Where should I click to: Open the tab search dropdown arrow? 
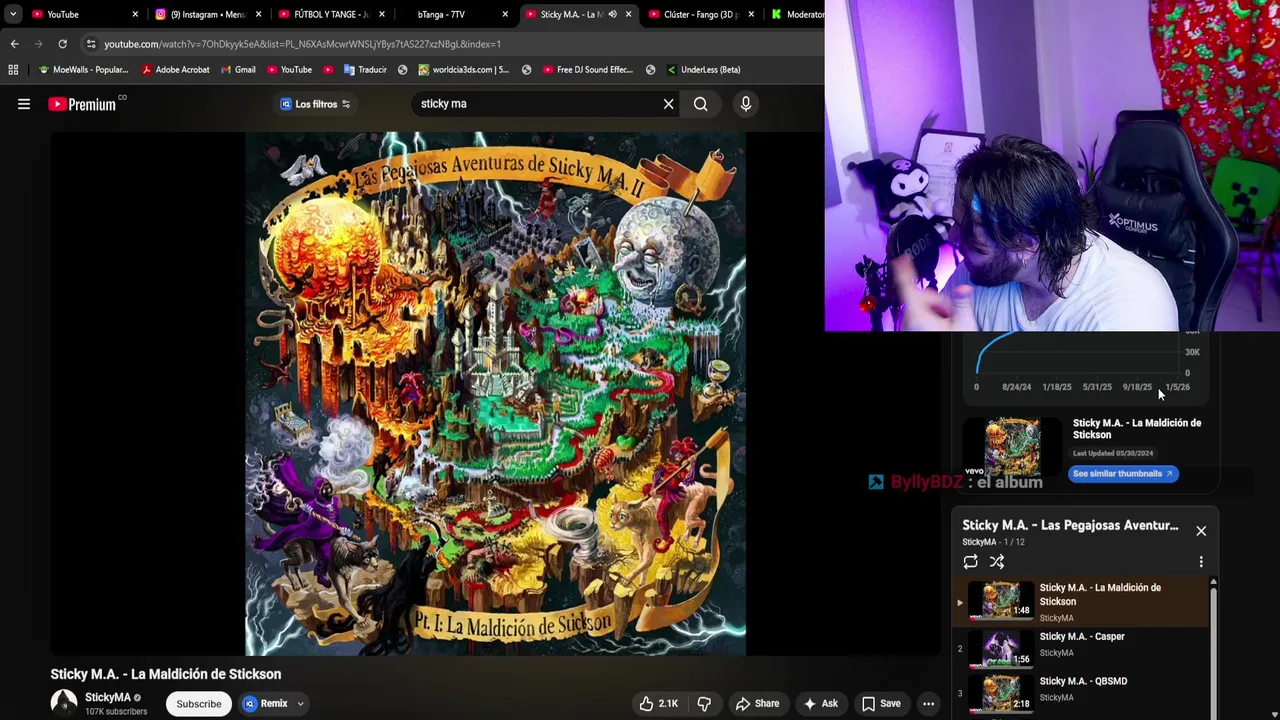pyautogui.click(x=12, y=14)
